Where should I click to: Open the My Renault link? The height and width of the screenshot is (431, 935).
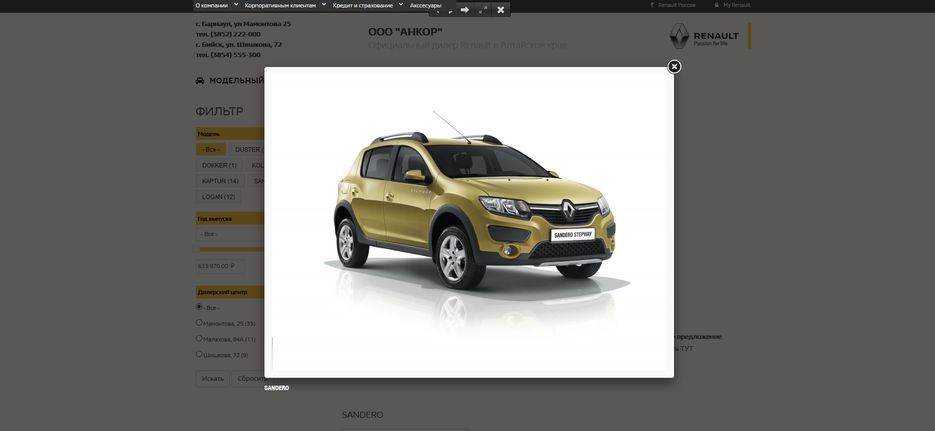pos(736,5)
